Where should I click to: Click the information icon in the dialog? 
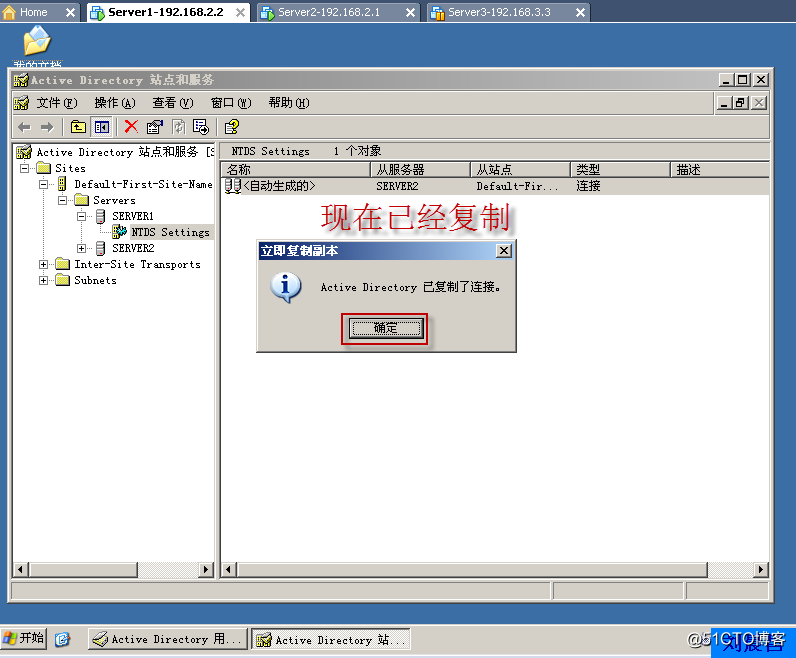(285, 287)
